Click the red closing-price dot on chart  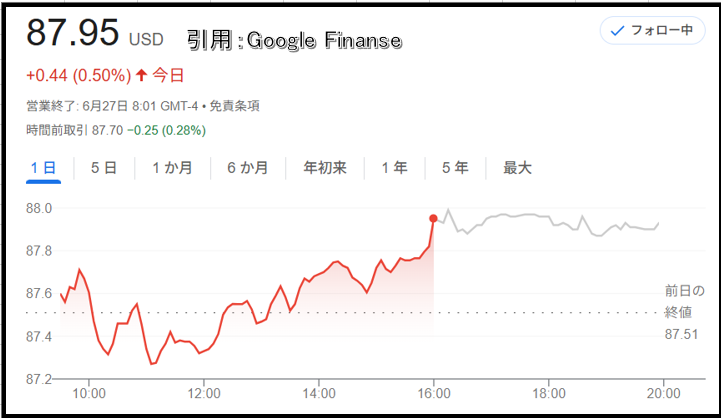433,218
